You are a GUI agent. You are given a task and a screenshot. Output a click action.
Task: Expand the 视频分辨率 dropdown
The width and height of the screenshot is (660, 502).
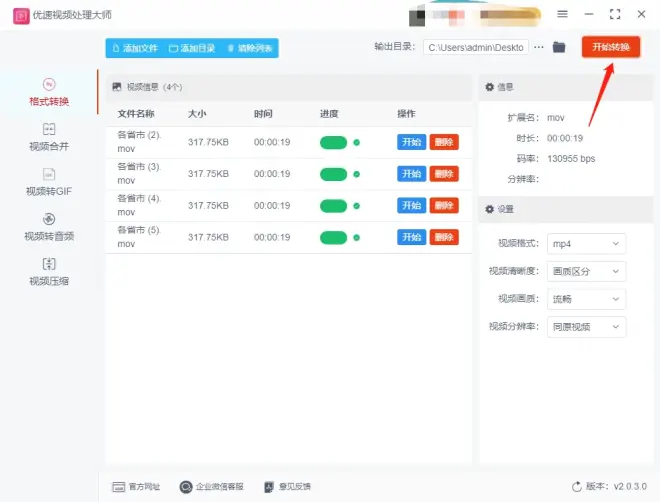point(587,327)
